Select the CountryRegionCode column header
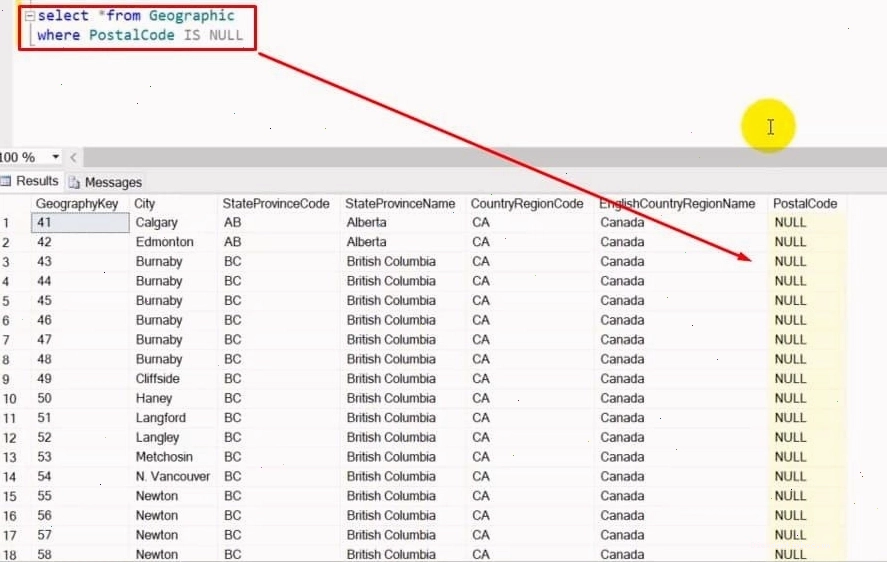 pyautogui.click(x=527, y=204)
